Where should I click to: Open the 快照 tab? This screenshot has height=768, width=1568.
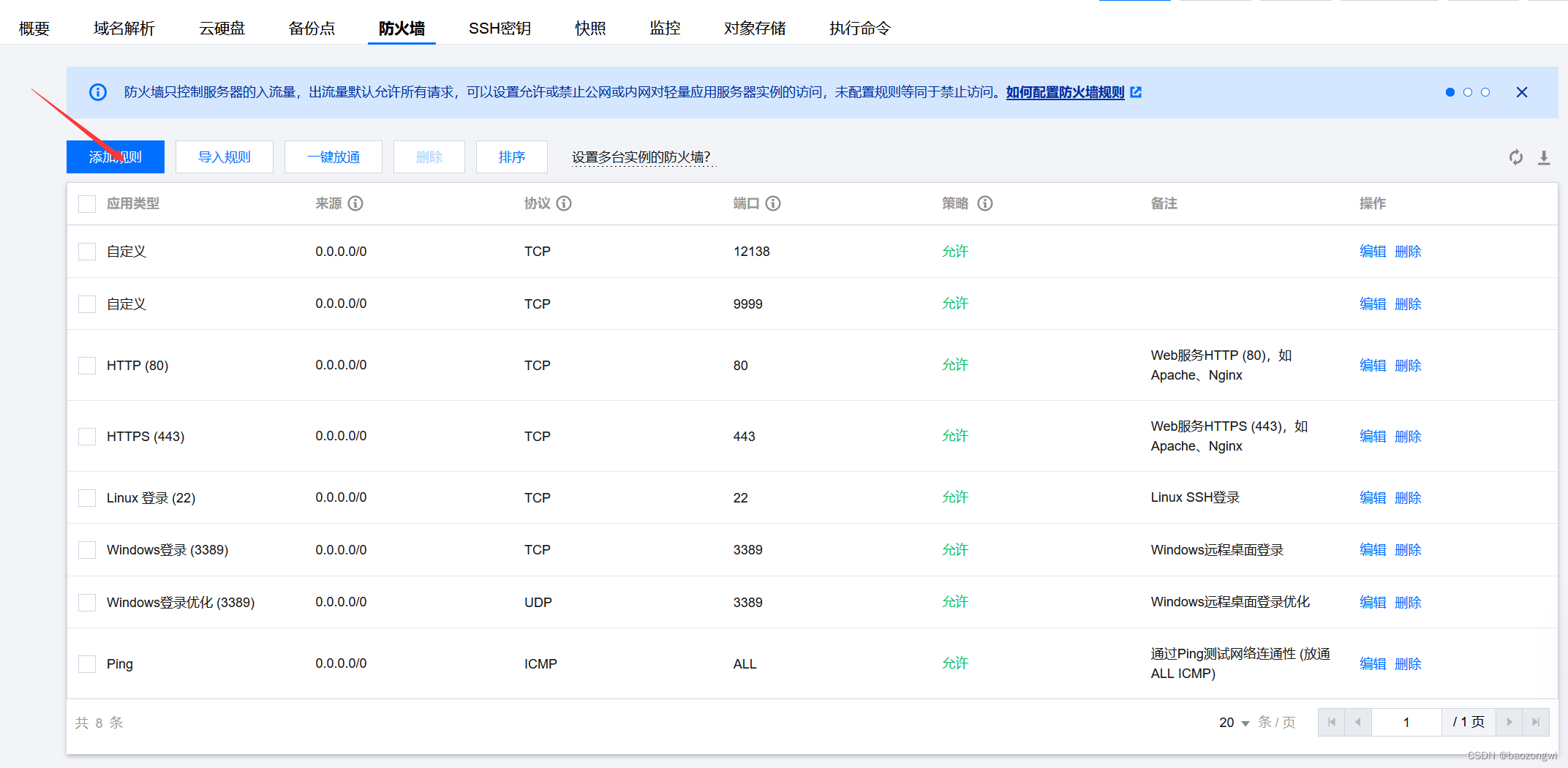[590, 29]
